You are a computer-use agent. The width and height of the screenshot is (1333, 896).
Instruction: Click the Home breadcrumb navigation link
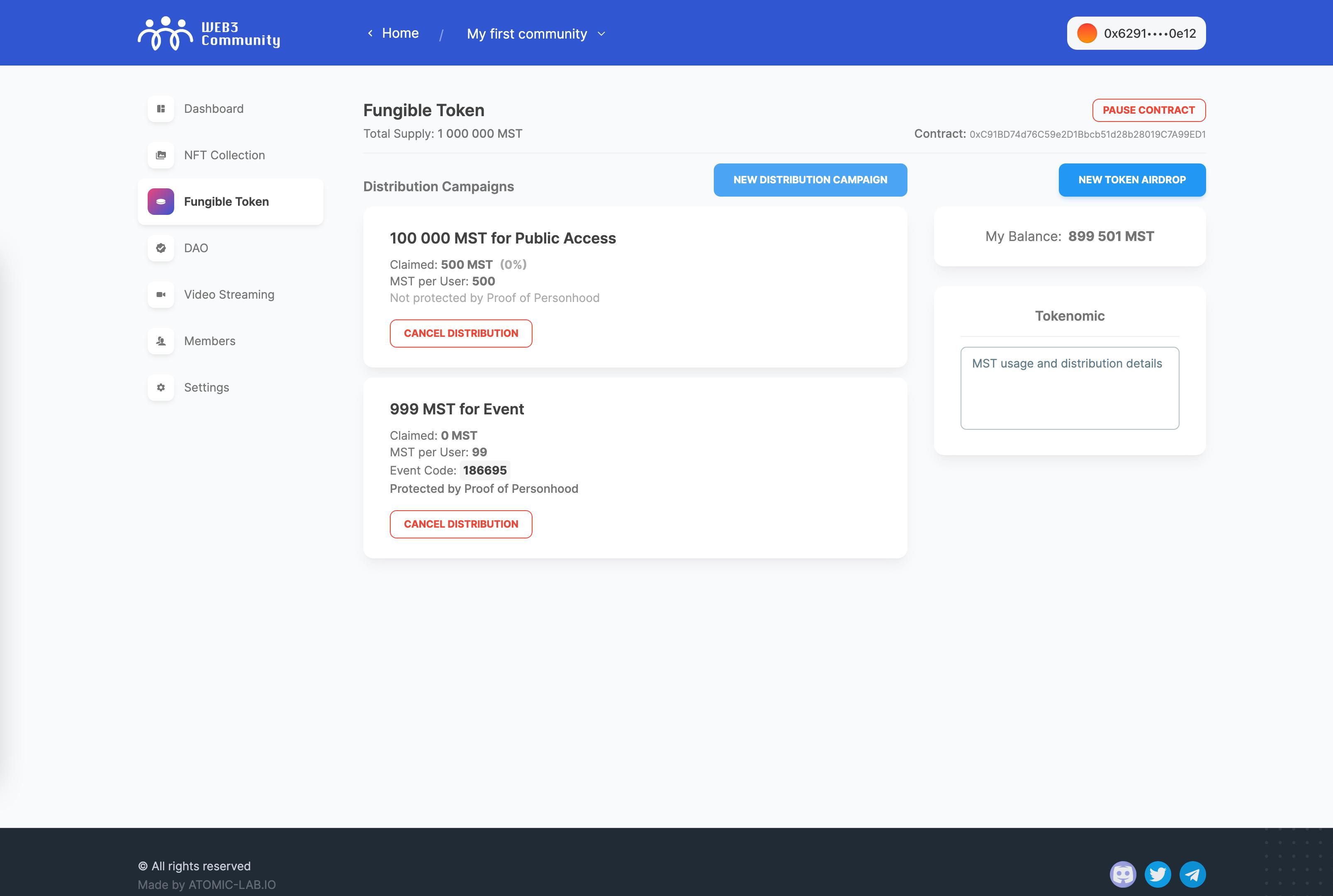(x=400, y=33)
